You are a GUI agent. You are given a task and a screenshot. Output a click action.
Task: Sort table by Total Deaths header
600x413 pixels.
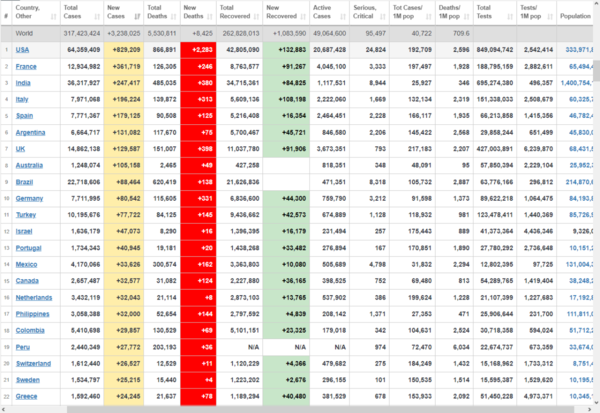(x=162, y=16)
